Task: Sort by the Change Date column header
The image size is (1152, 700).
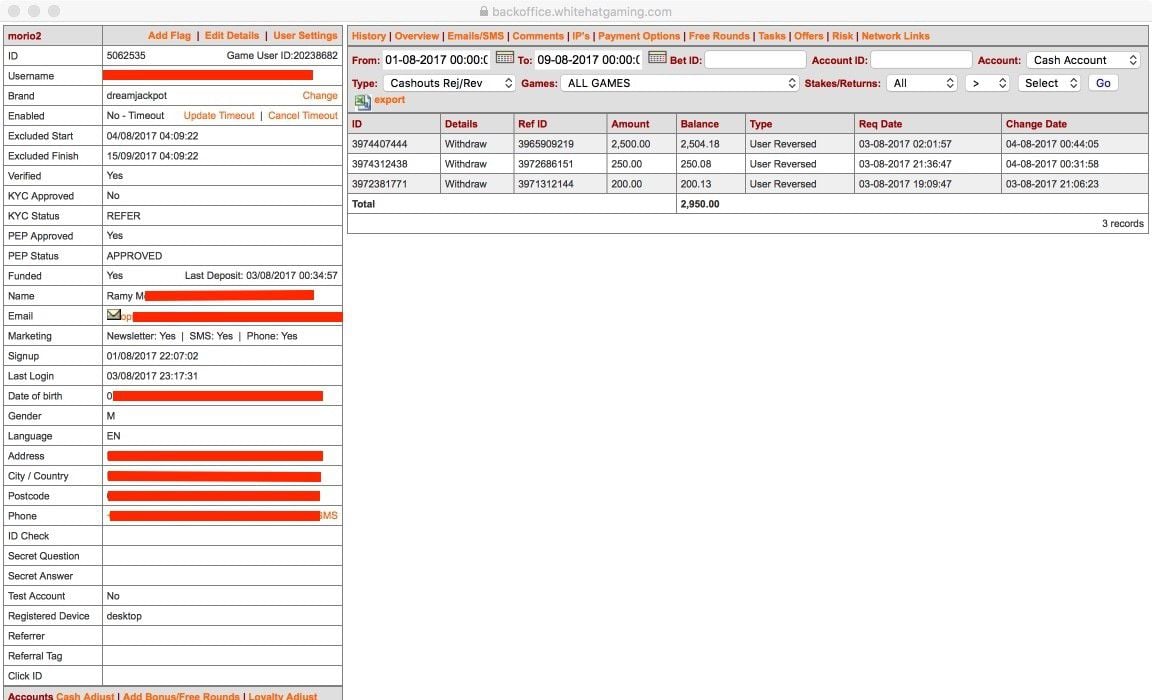Action: tap(1036, 124)
